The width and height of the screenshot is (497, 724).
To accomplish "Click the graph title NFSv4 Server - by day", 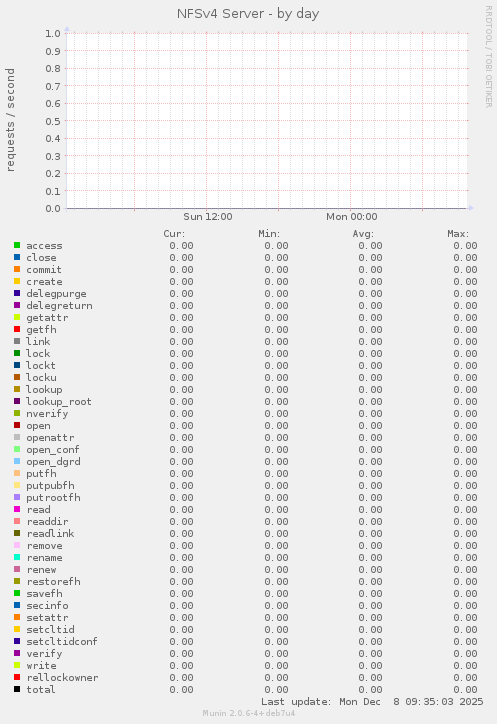I will pos(248,14).
